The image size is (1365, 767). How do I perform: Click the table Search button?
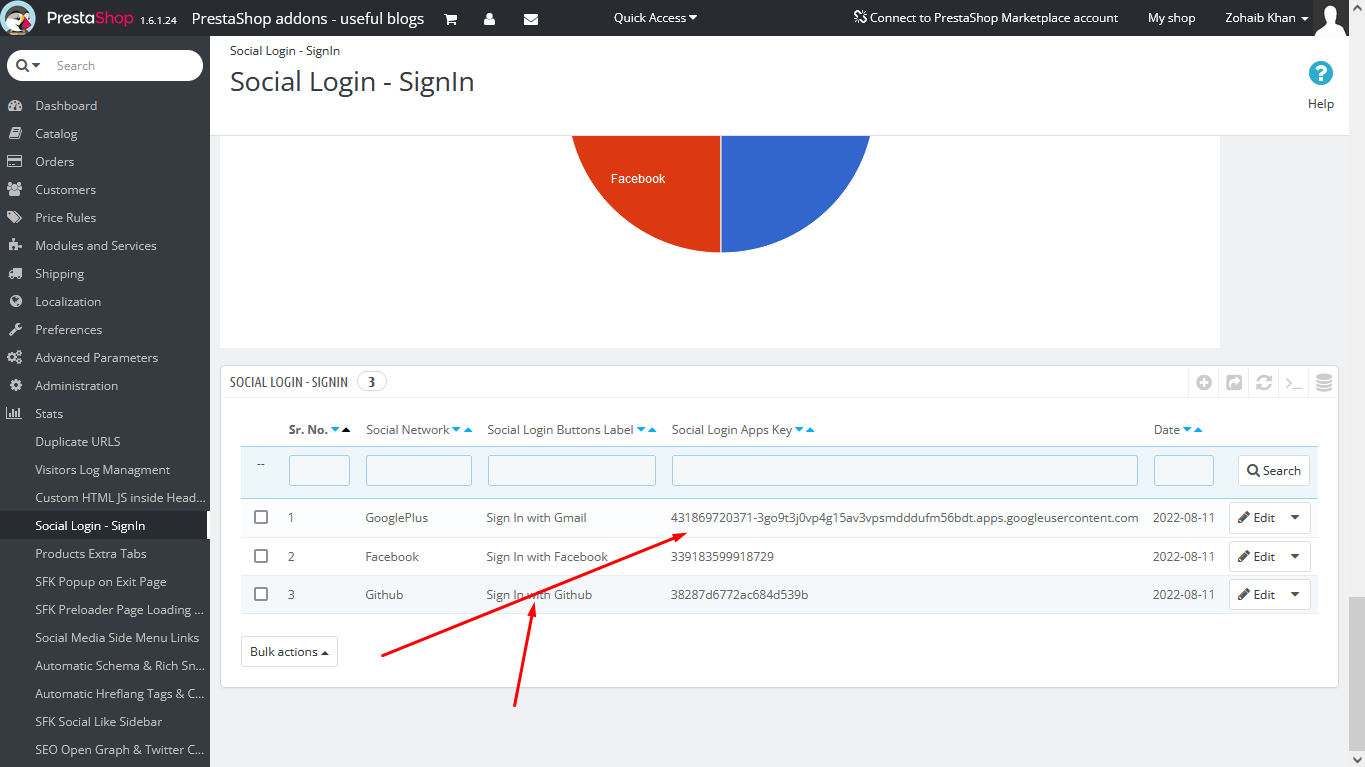(1274, 471)
